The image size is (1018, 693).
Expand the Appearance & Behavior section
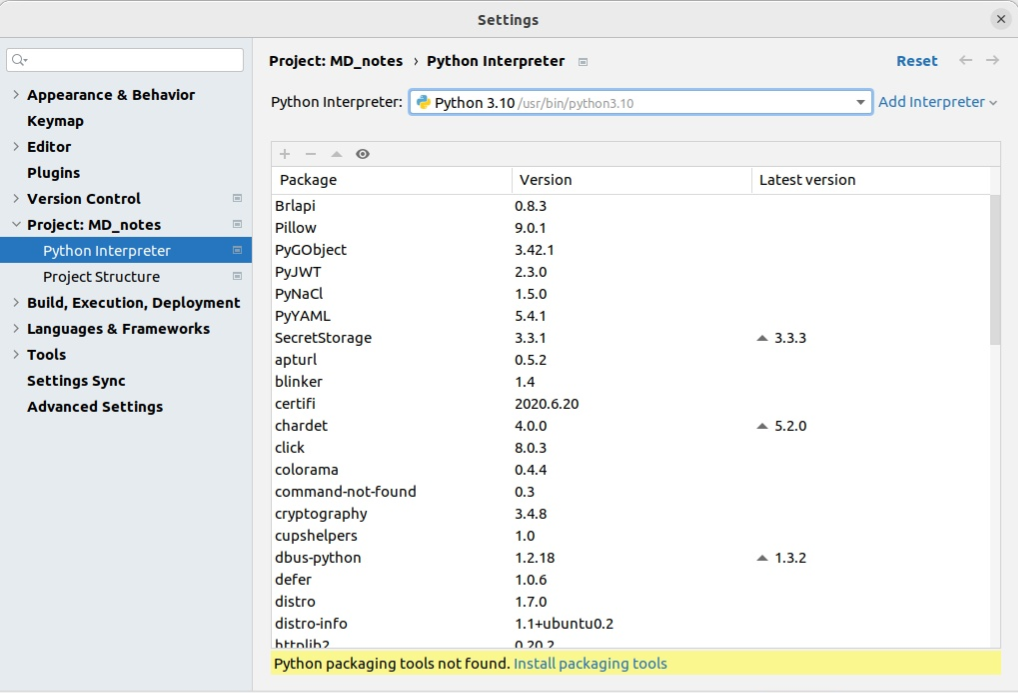[16, 95]
